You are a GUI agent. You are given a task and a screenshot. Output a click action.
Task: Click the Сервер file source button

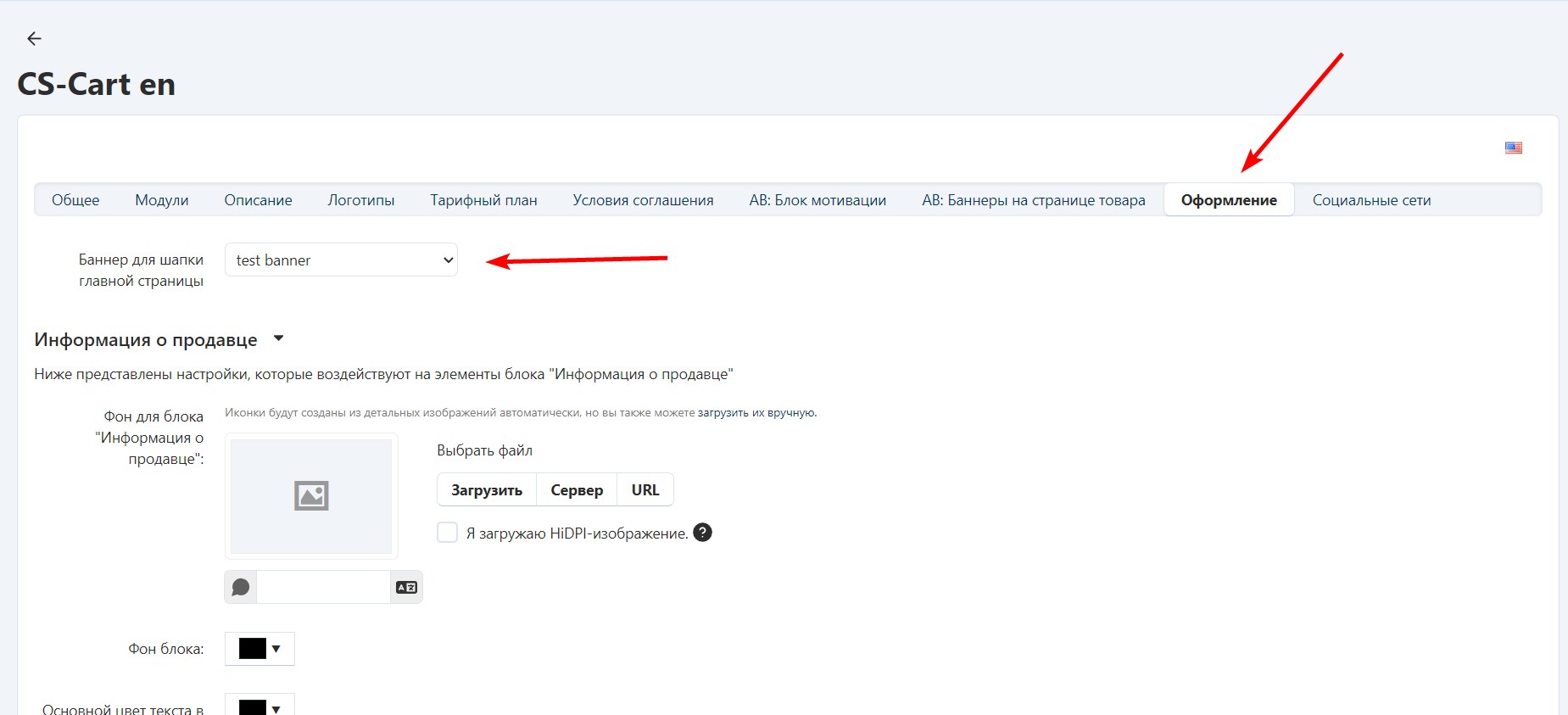point(577,490)
